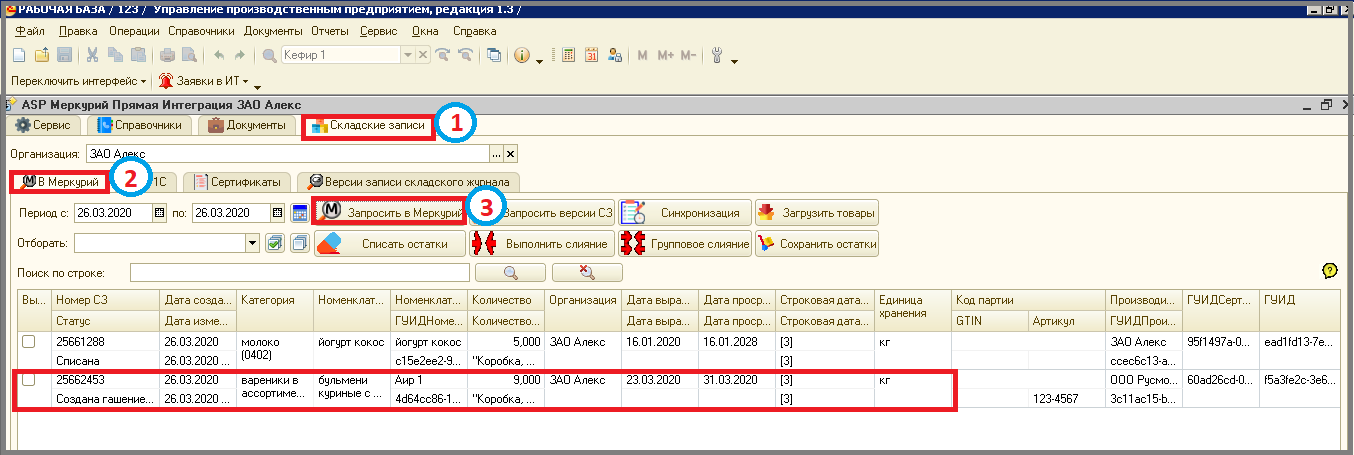
Task: Open the end date calendar picker
Action: [277, 213]
